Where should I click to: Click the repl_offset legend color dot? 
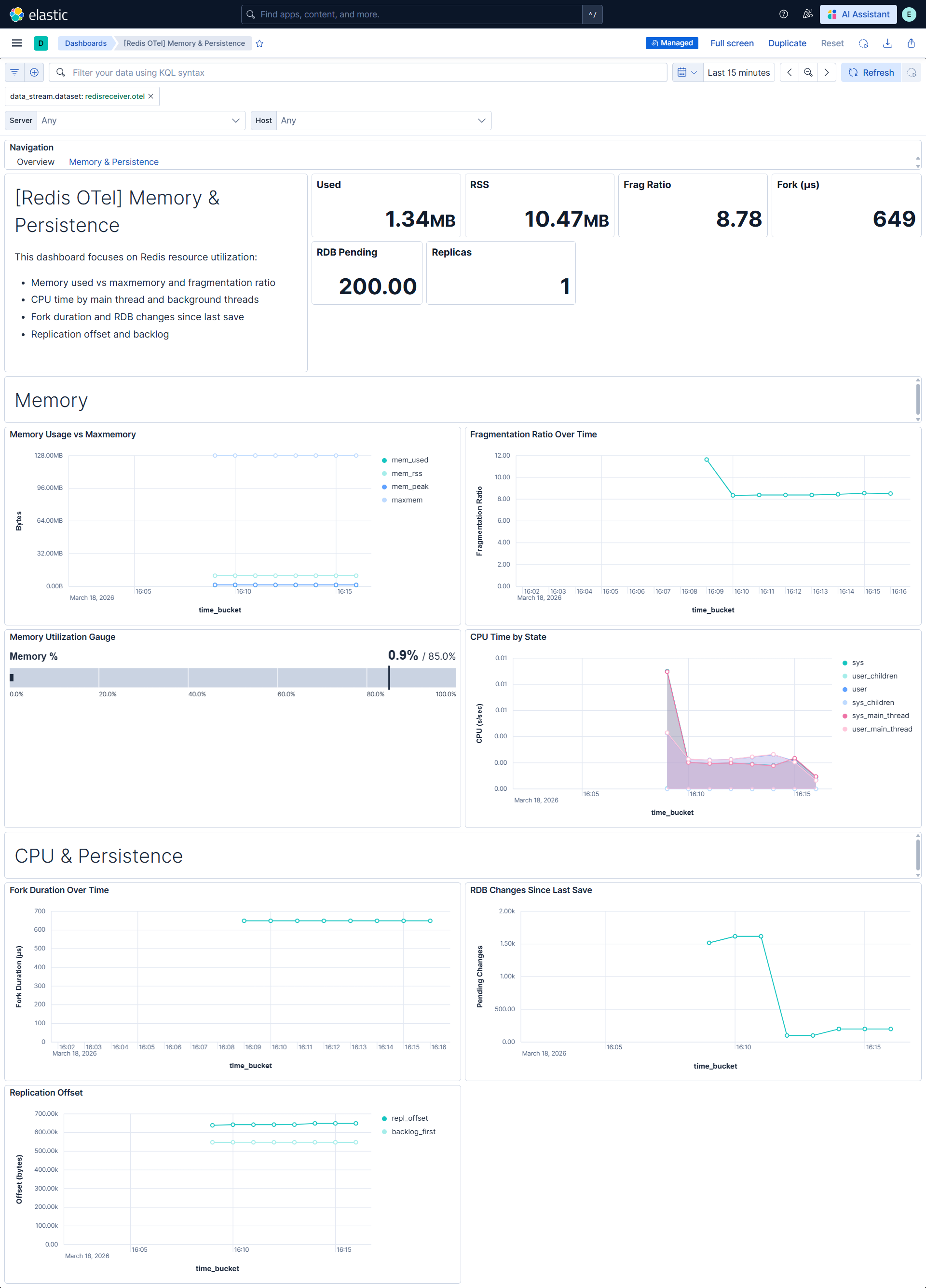(x=384, y=1118)
